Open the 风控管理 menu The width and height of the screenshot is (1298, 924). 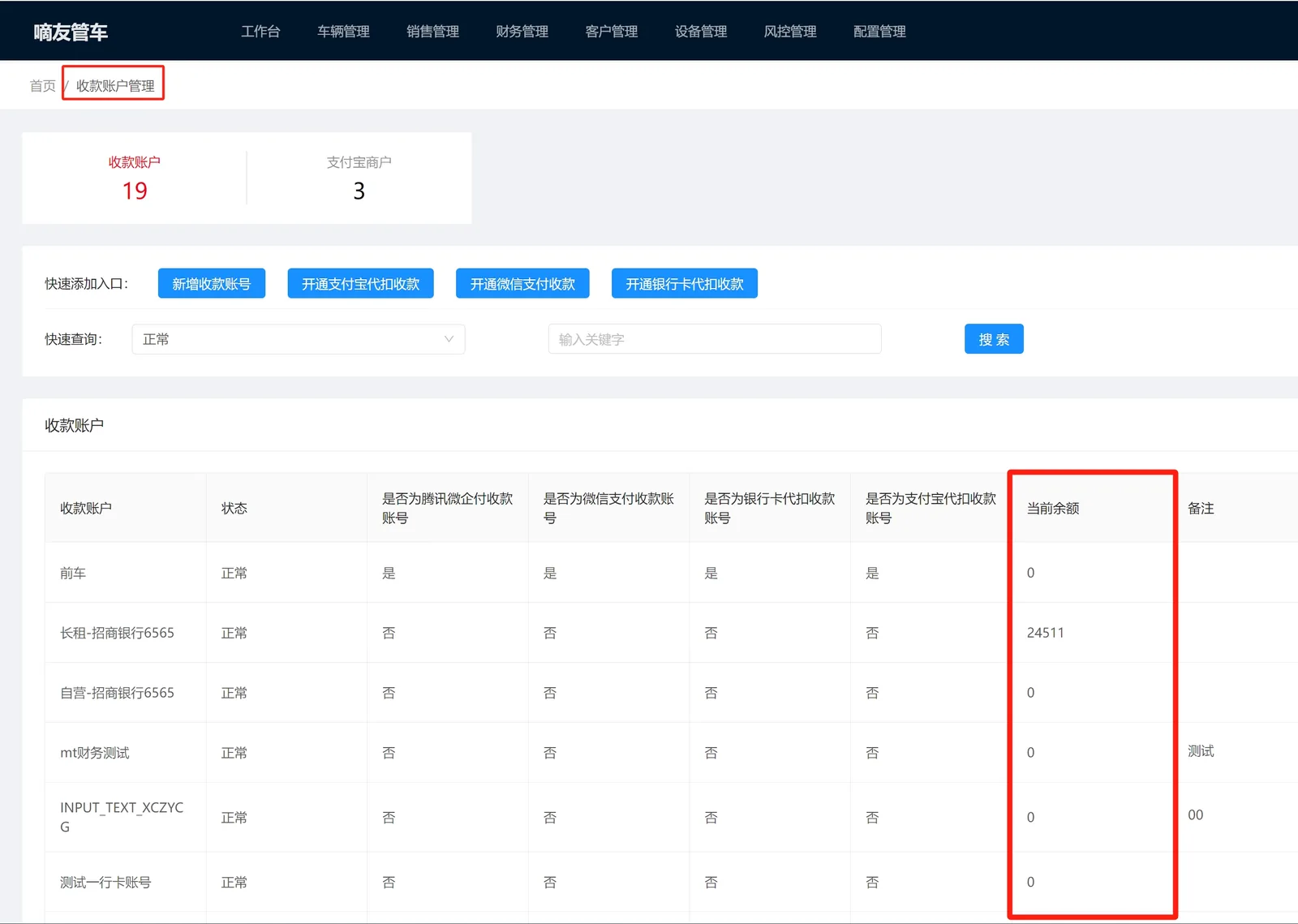(789, 32)
